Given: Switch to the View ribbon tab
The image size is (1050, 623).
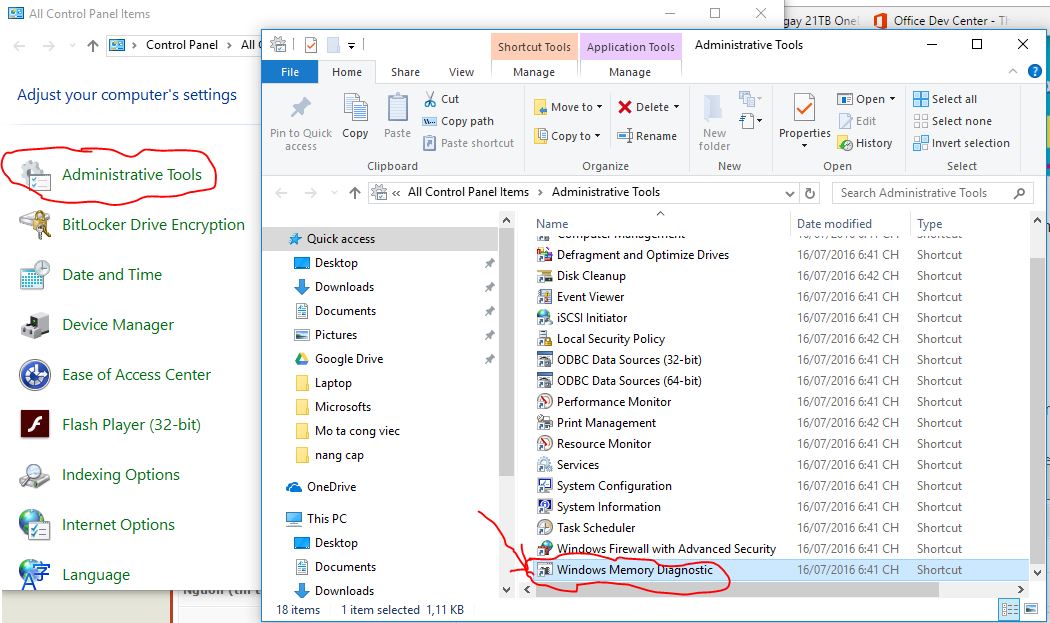Looking at the screenshot, I should point(461,72).
